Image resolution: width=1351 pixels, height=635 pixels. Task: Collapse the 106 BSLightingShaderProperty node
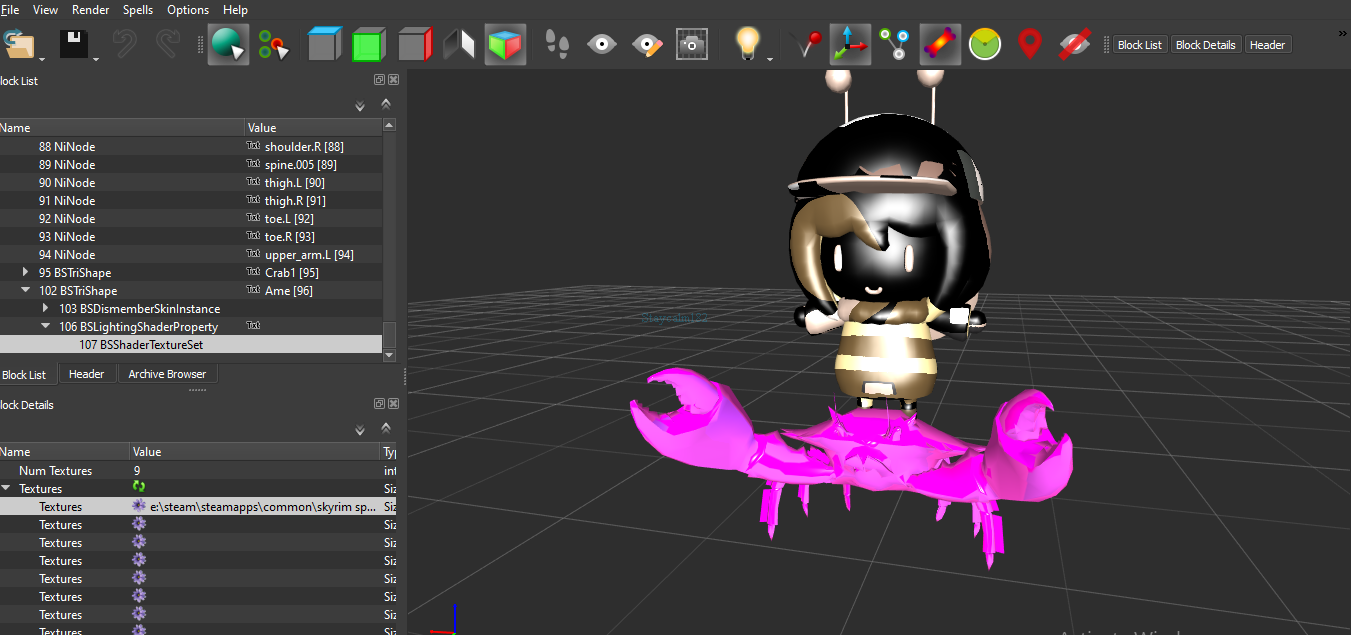45,326
